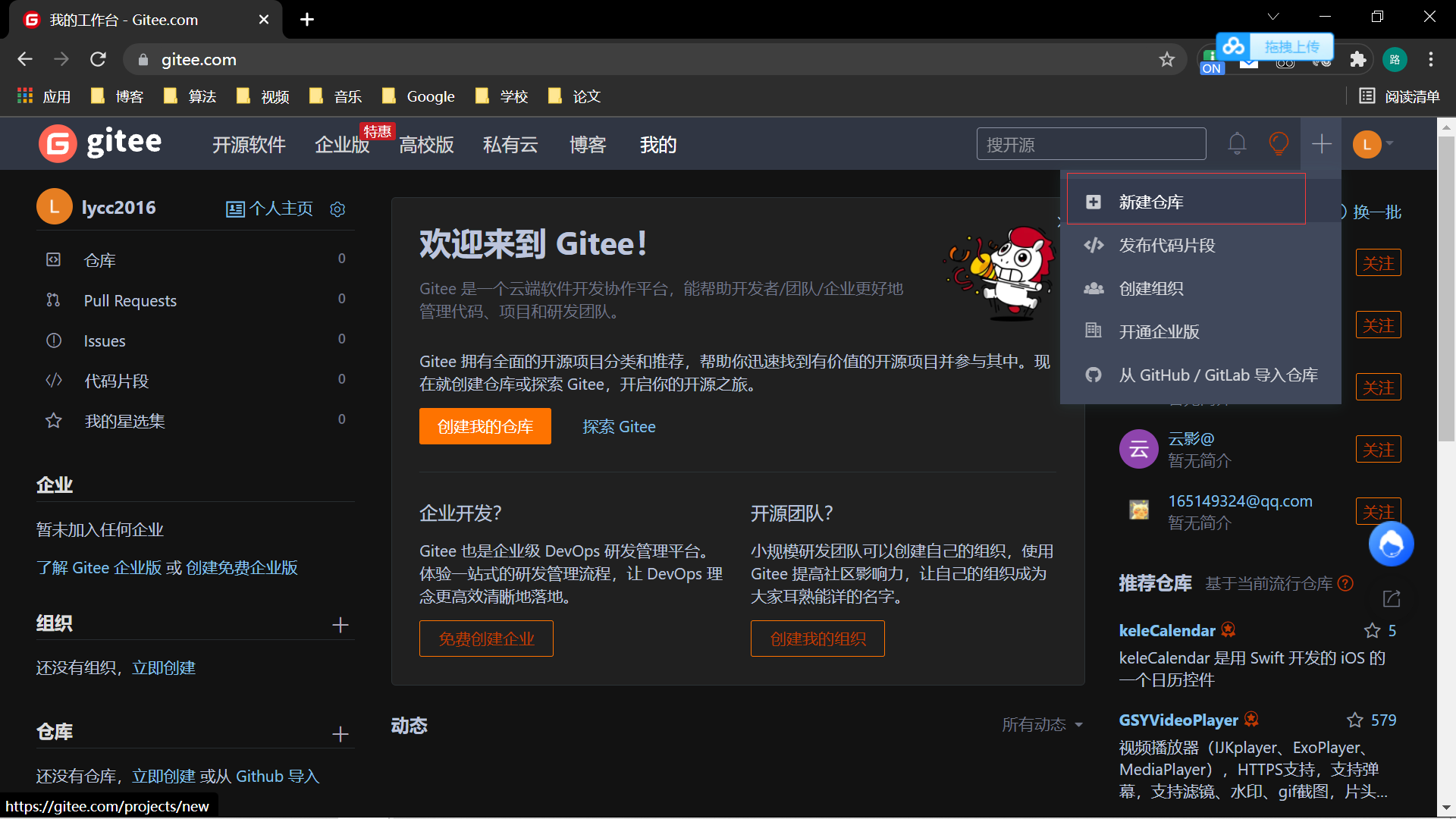This screenshot has height=819, width=1456.
Task: Open the tab search dropdown arrow
Action: (x=1273, y=17)
